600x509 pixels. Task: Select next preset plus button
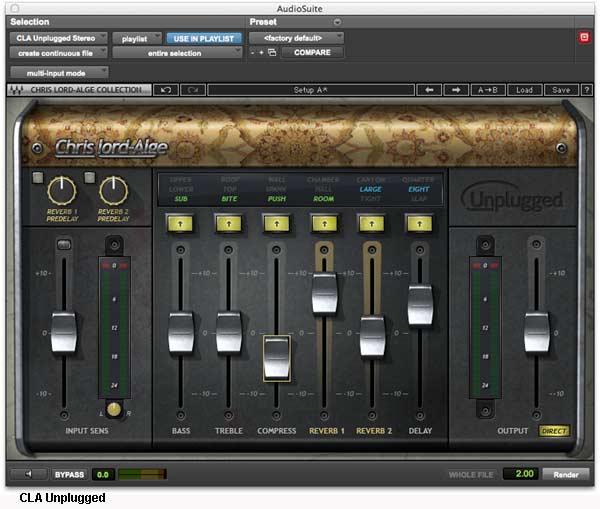click(x=261, y=52)
